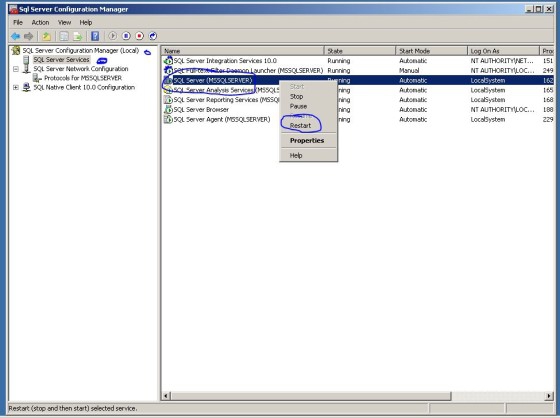
Task: Choose Help from the context menu
Action: coord(309,155)
